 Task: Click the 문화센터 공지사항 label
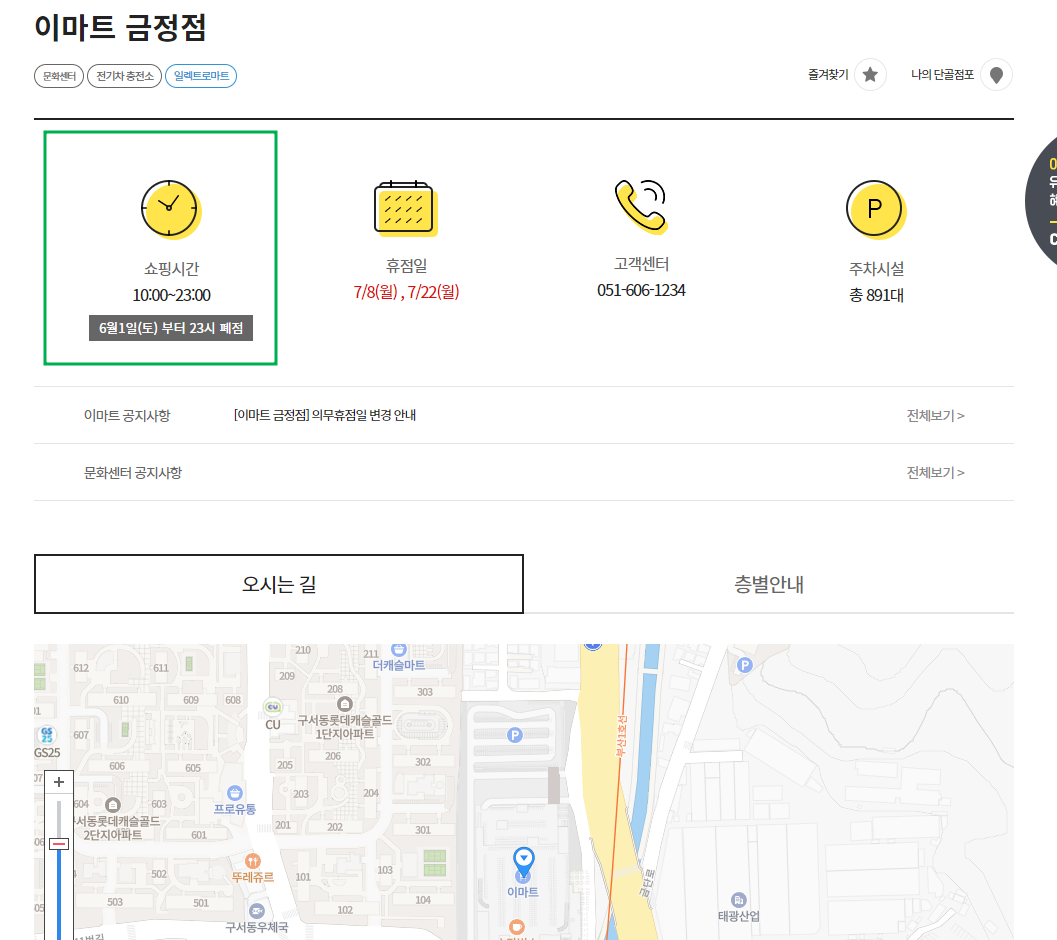coord(133,473)
